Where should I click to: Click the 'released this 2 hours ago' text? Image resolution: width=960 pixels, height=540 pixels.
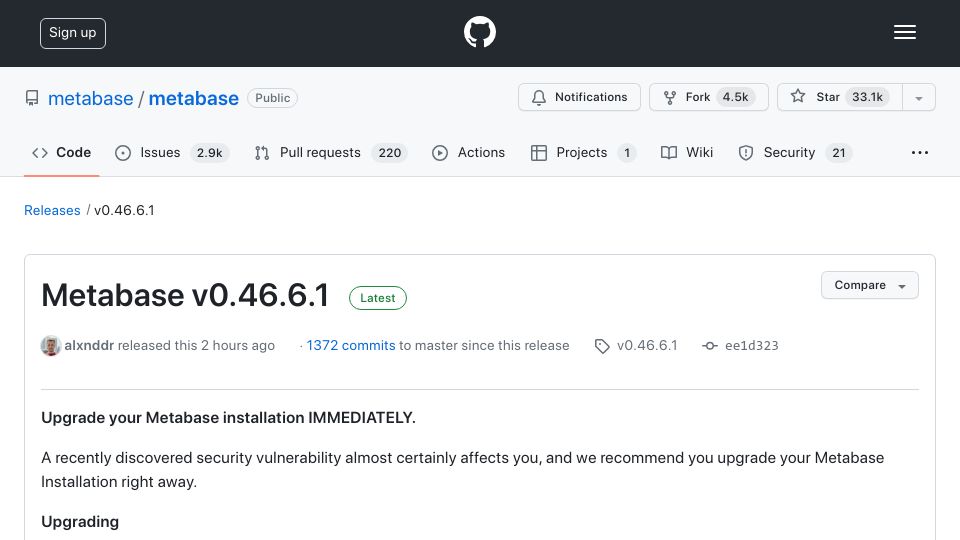tap(196, 346)
